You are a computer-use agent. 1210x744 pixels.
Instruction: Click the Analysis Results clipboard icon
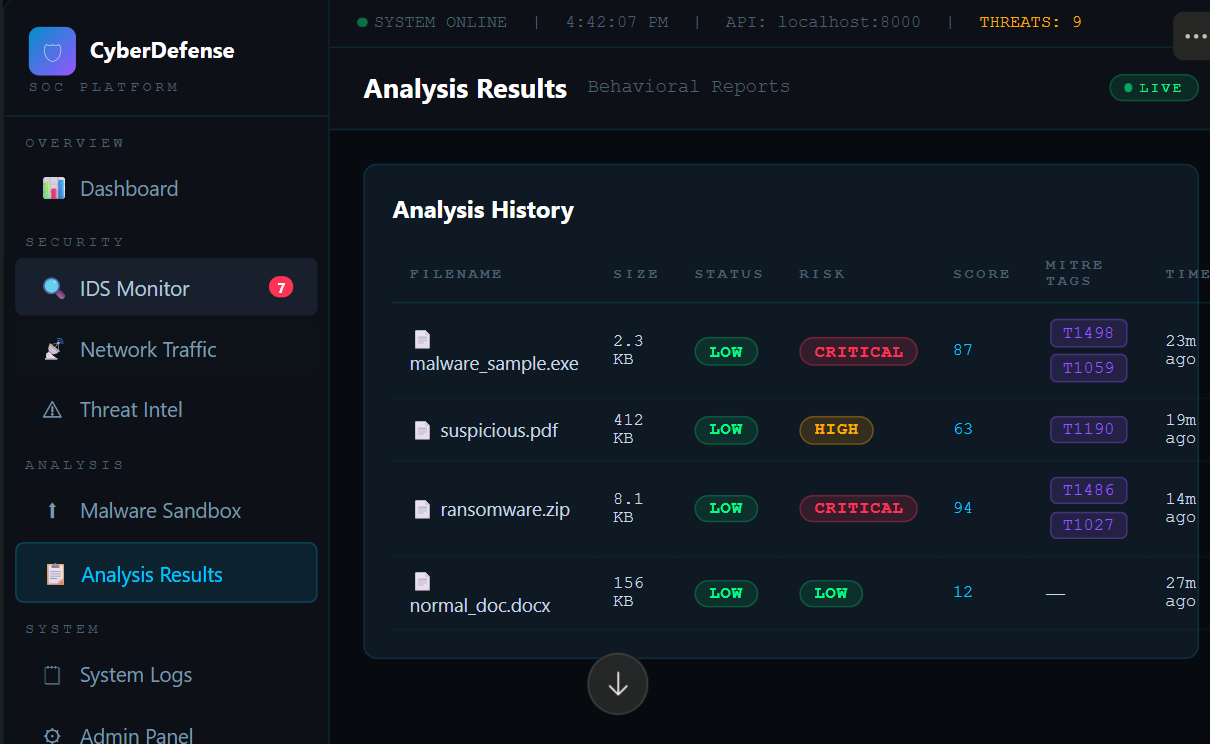point(56,574)
